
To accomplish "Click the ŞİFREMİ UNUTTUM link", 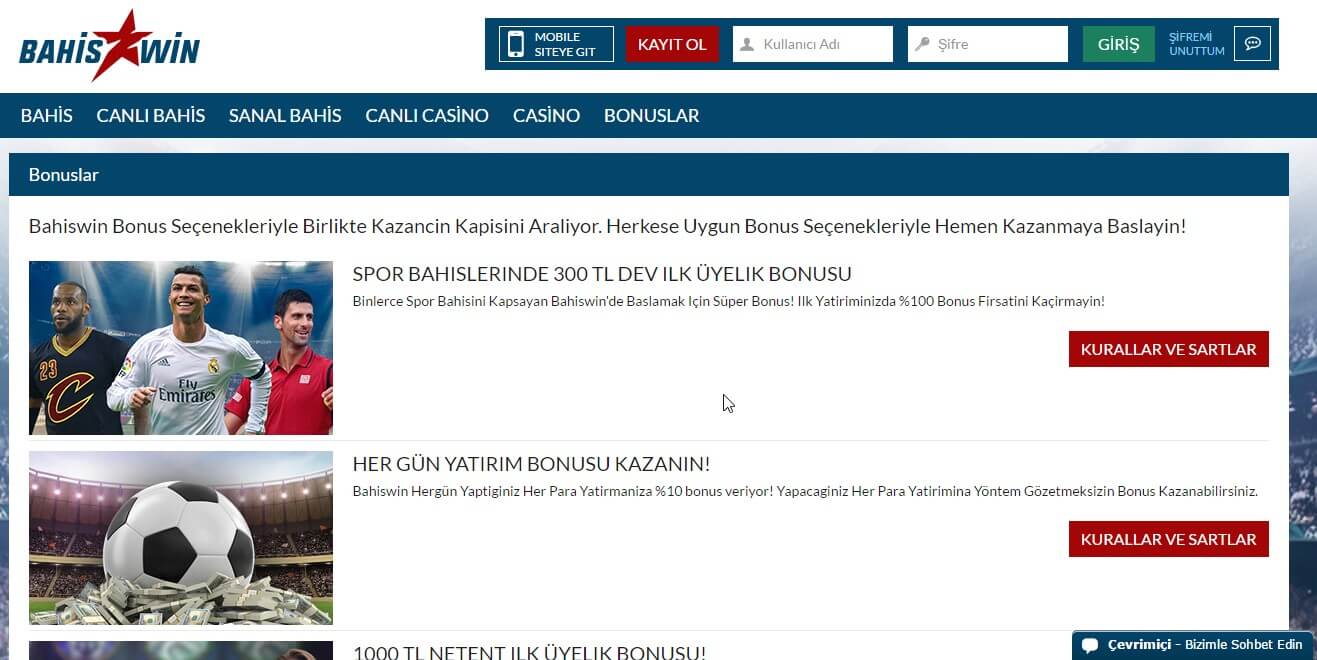I will point(1196,43).
